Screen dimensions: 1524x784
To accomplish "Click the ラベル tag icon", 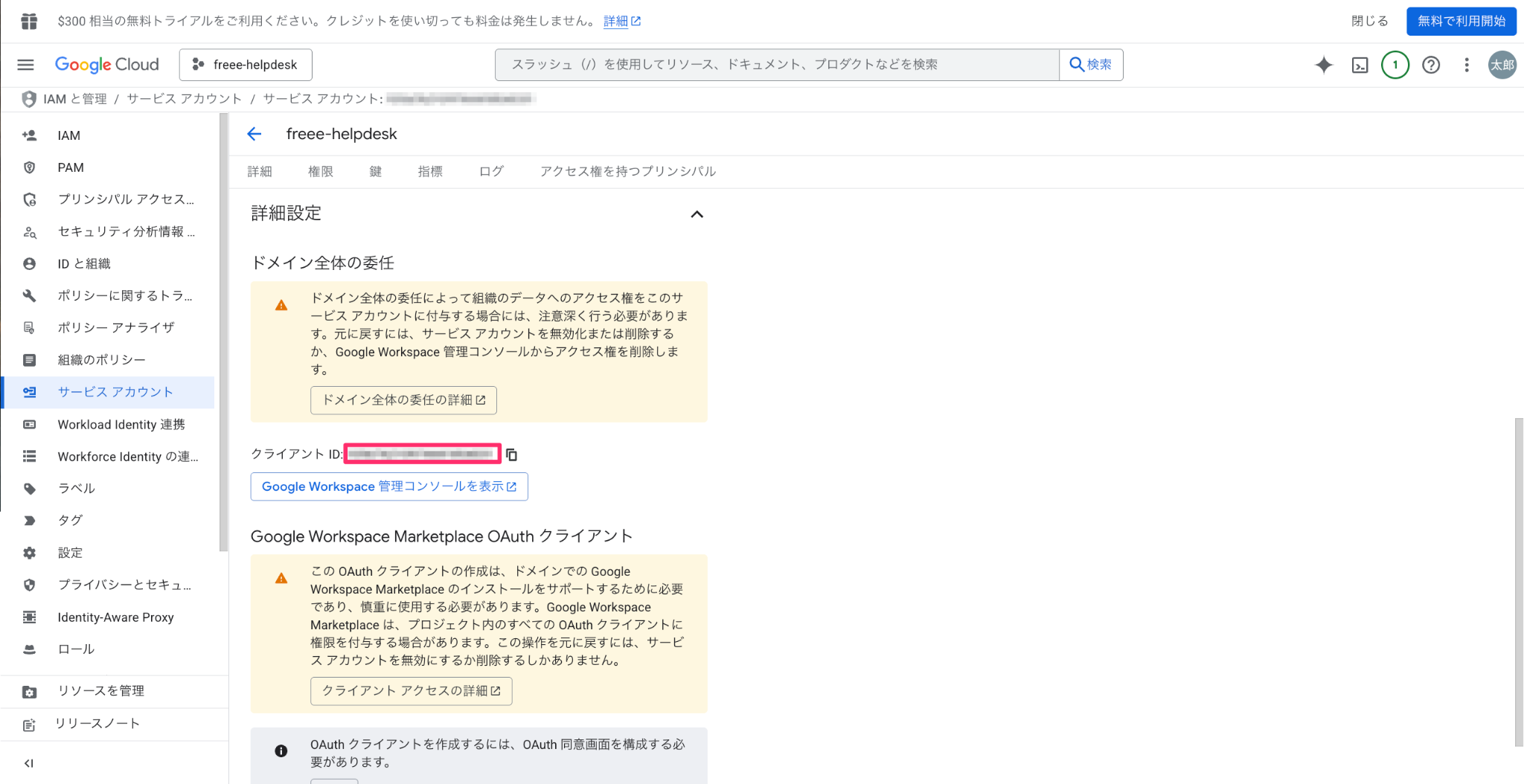I will [29, 489].
